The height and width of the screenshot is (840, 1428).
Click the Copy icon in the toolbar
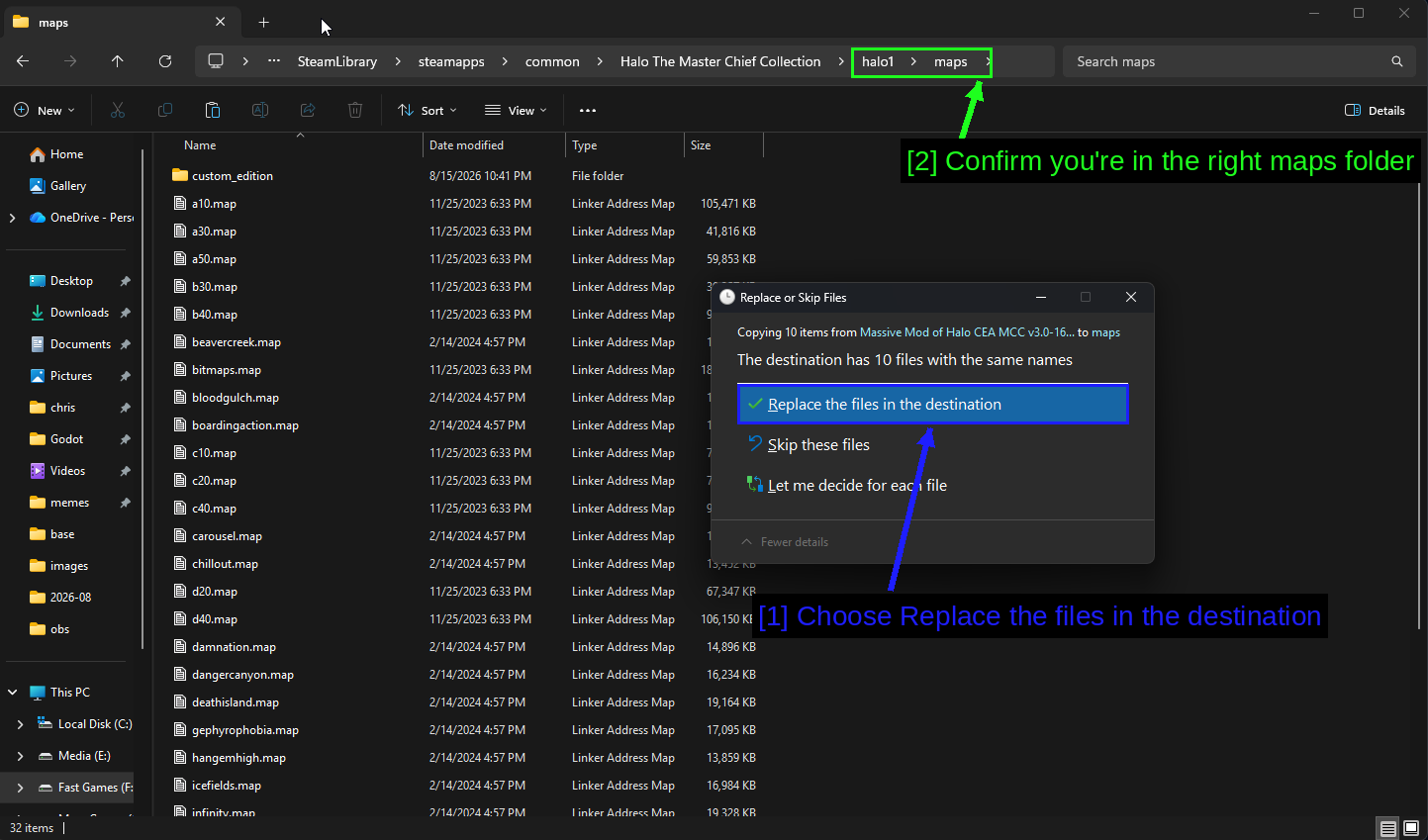click(x=165, y=110)
